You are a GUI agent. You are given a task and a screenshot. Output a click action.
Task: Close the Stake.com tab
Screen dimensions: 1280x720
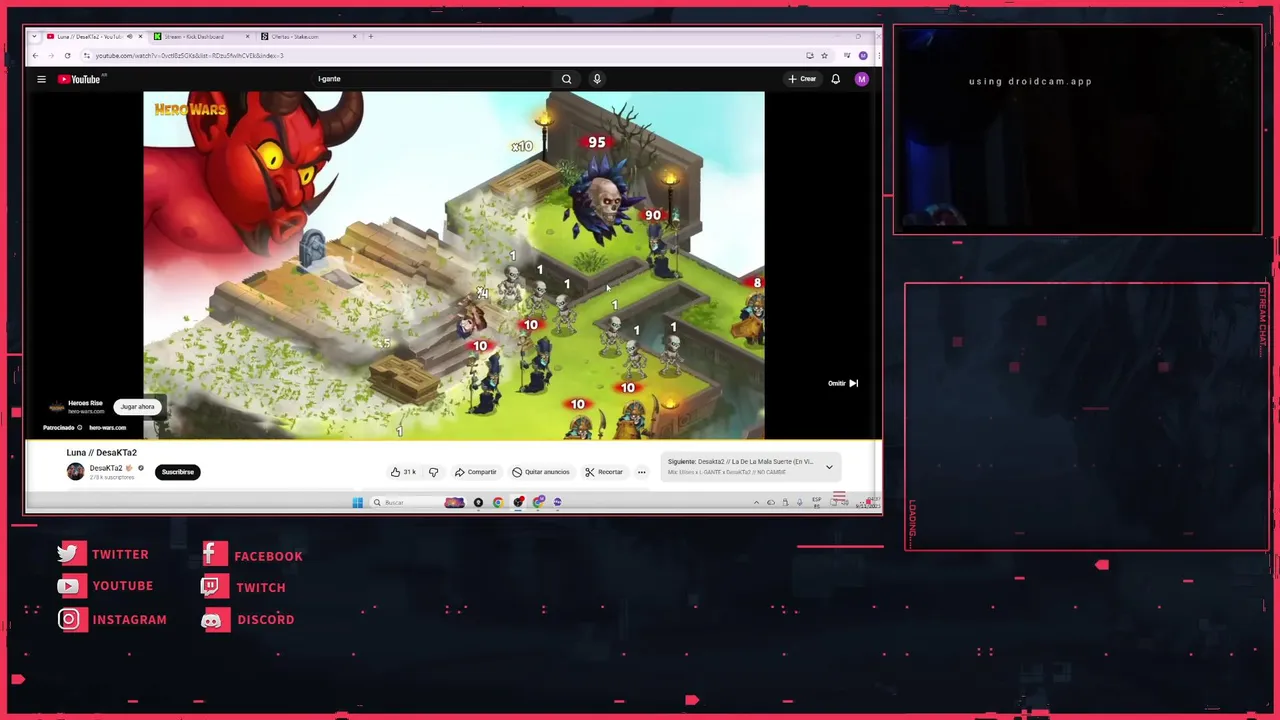pyautogui.click(x=354, y=37)
